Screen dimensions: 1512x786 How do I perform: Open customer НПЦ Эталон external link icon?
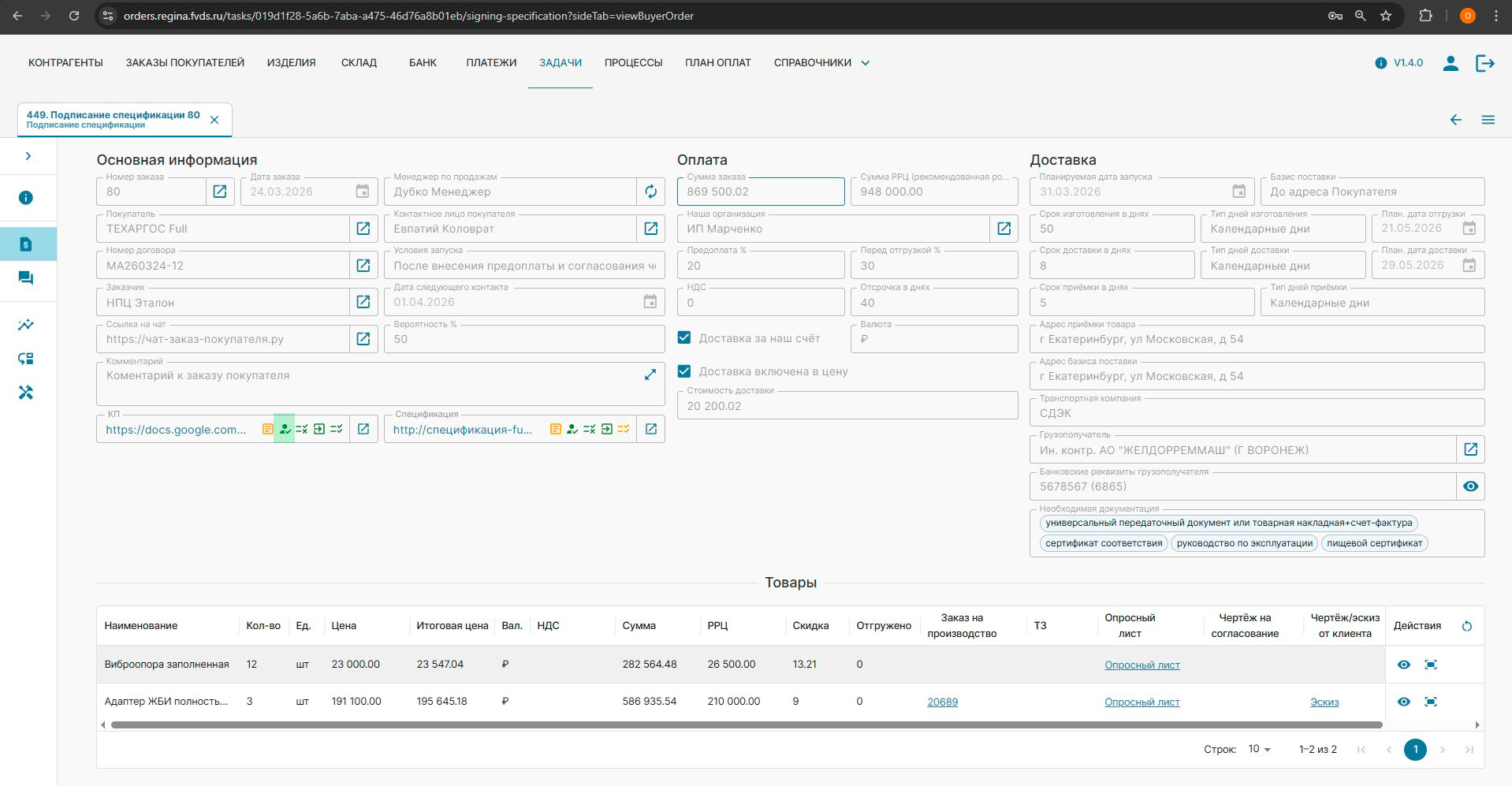tap(363, 302)
